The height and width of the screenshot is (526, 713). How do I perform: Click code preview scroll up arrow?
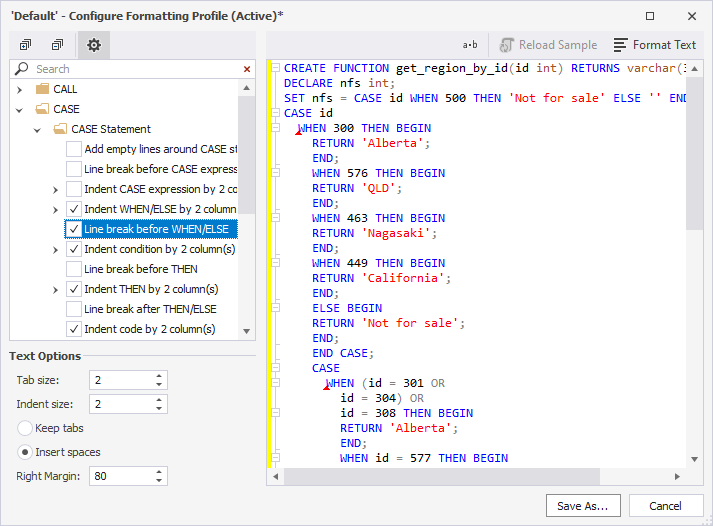(x=694, y=69)
